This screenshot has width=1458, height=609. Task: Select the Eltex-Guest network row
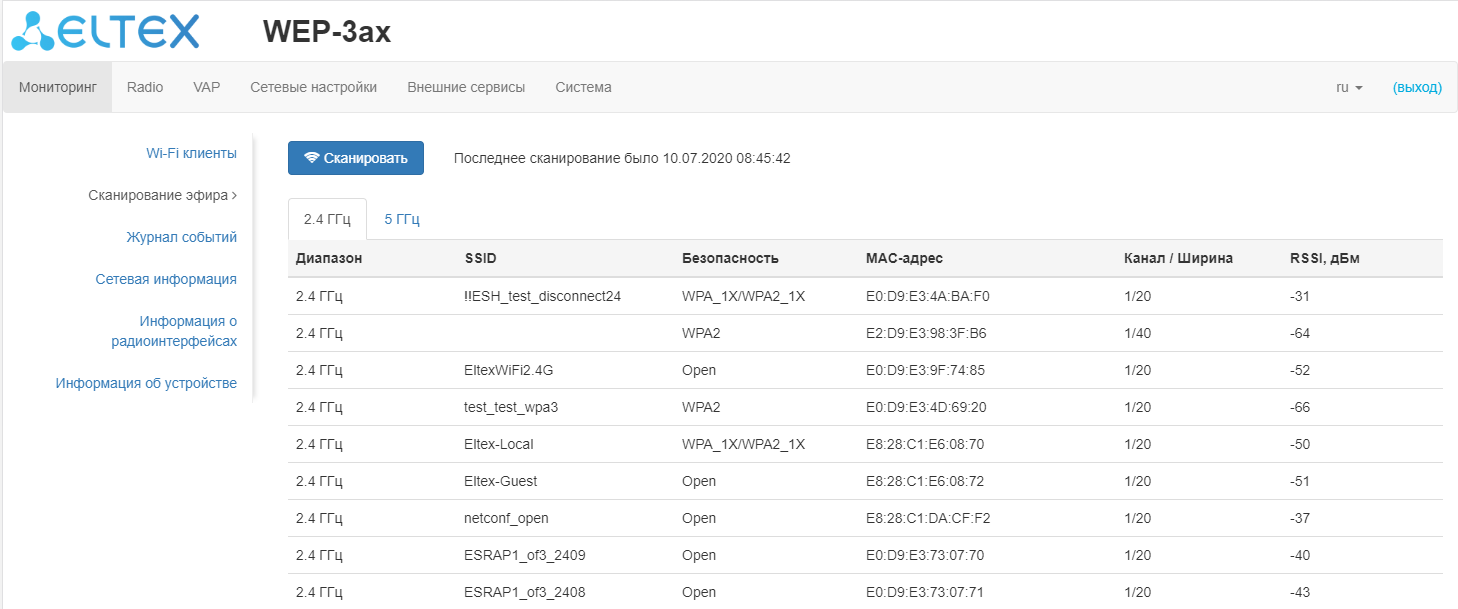click(x=501, y=481)
